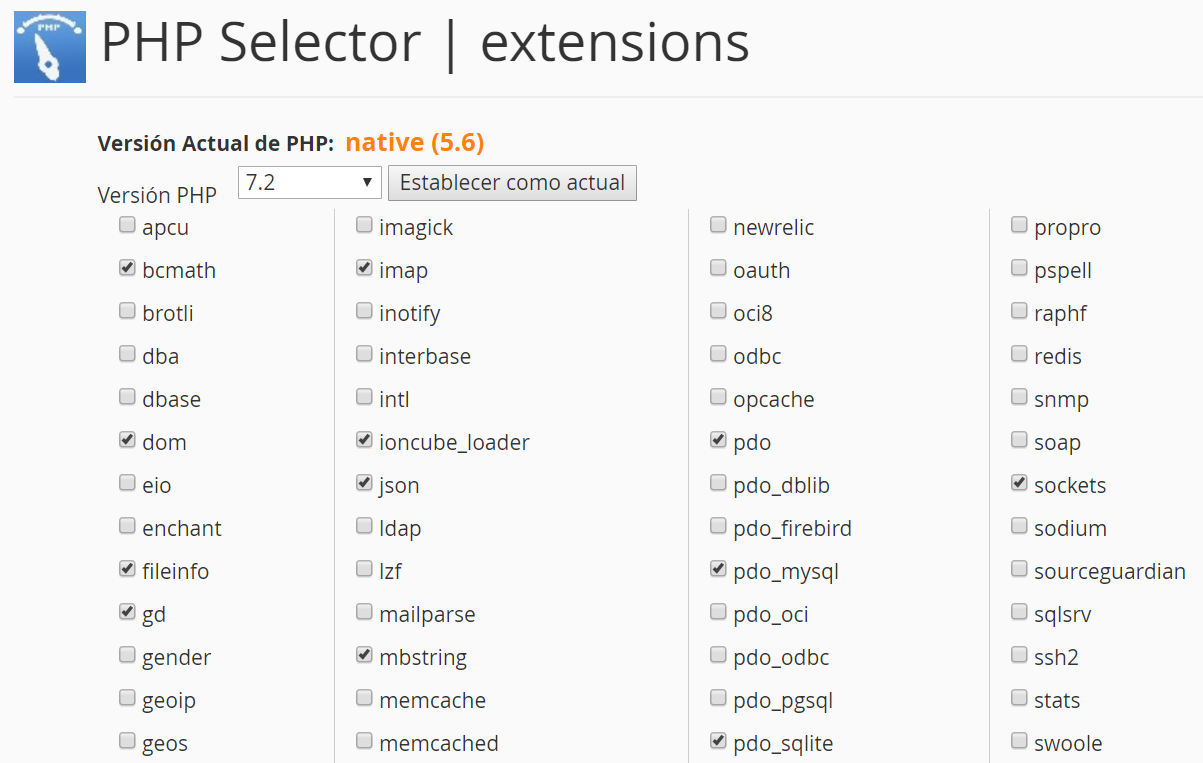Screen dimensions: 1203x763
Task: Enable the redis extension
Action: pyautogui.click(x=1019, y=354)
